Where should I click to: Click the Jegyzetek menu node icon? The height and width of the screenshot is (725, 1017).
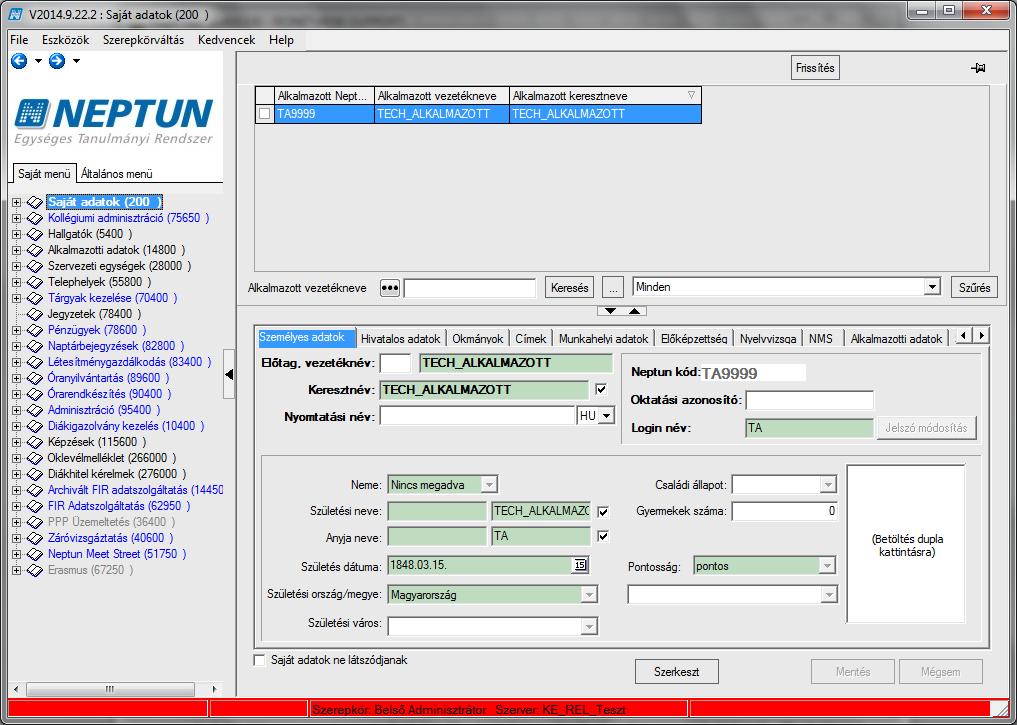pos(35,314)
